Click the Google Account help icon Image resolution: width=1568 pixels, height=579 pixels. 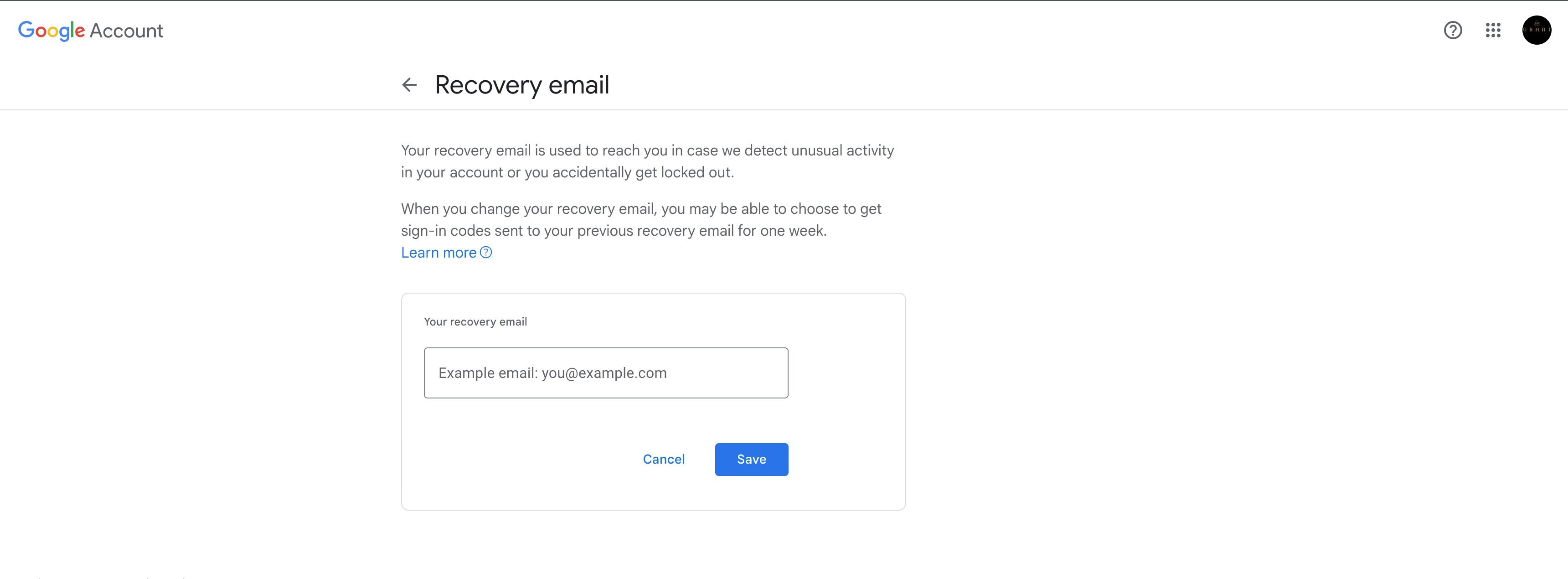pyautogui.click(x=1453, y=29)
